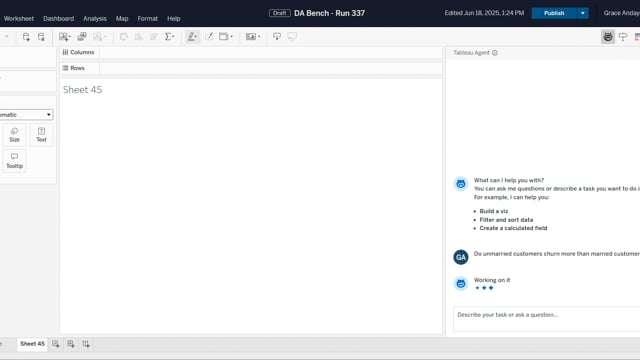Image resolution: width=640 pixels, height=360 pixels.
Task: Open the Map menu
Action: click(x=122, y=19)
